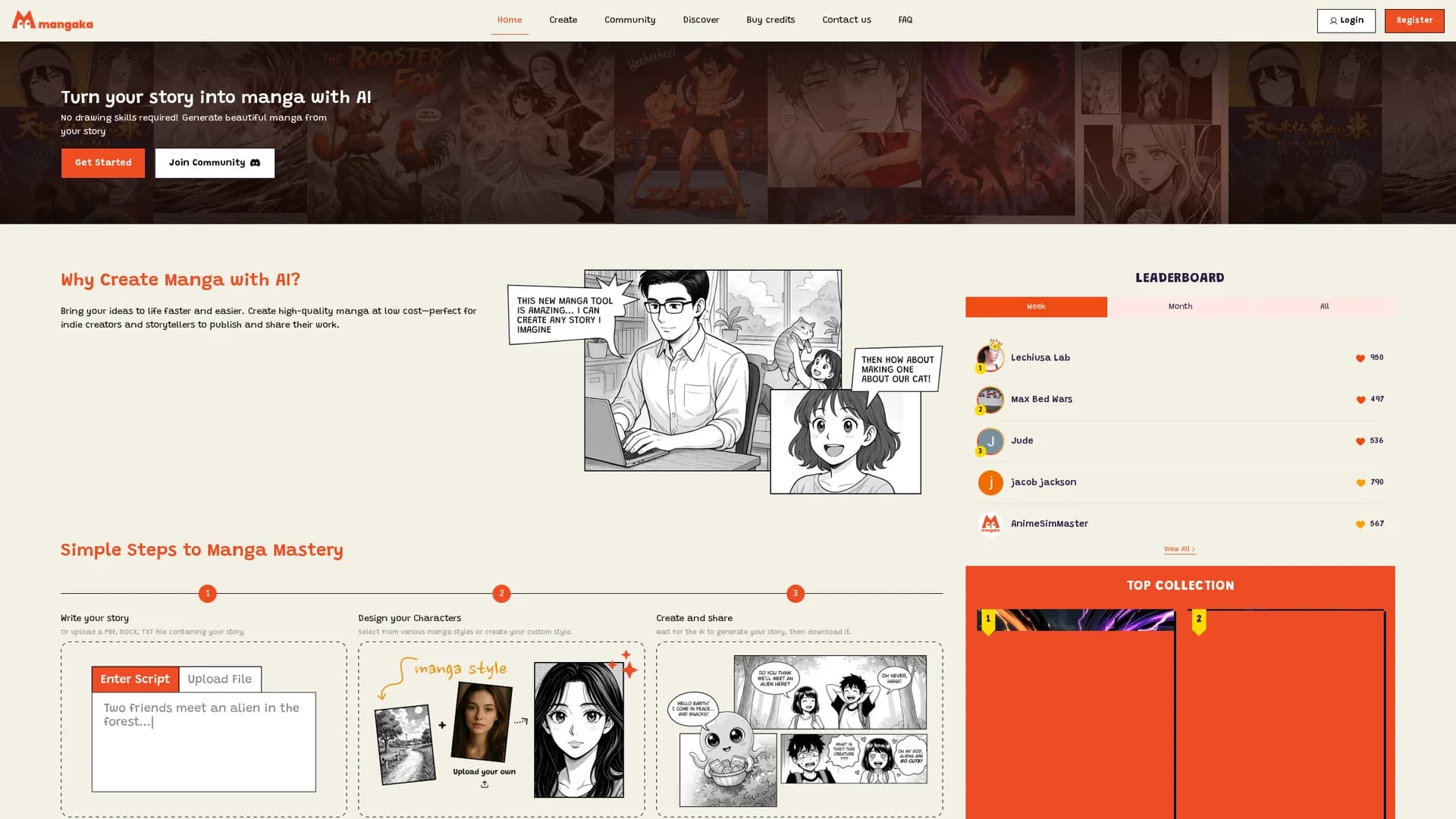Screen dimensions: 1456x819
Task: Click the name Jude in leaderboard
Action: [1021, 441]
